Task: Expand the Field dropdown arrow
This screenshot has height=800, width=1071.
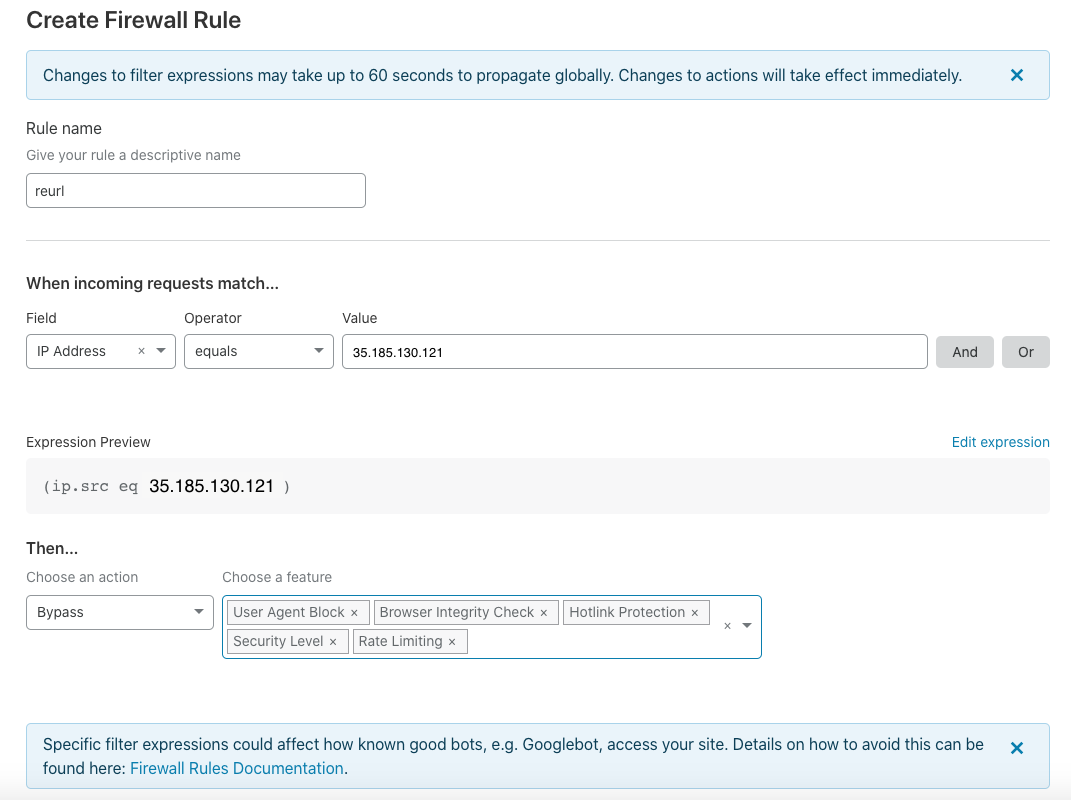Action: tap(161, 351)
